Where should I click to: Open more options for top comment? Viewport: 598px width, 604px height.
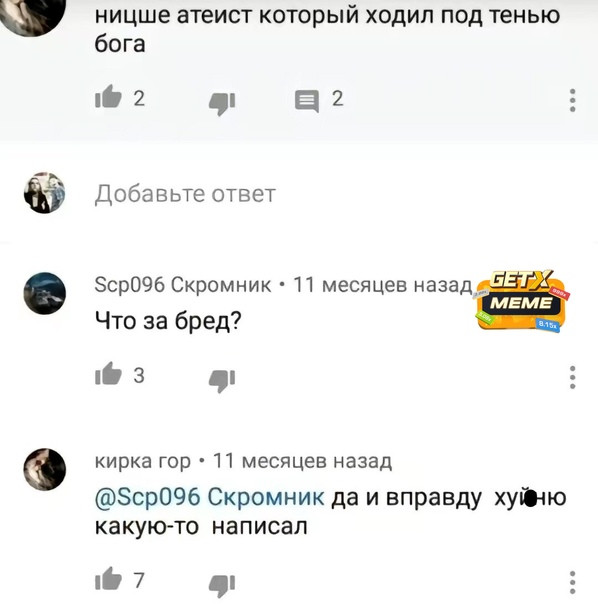[x=573, y=101]
